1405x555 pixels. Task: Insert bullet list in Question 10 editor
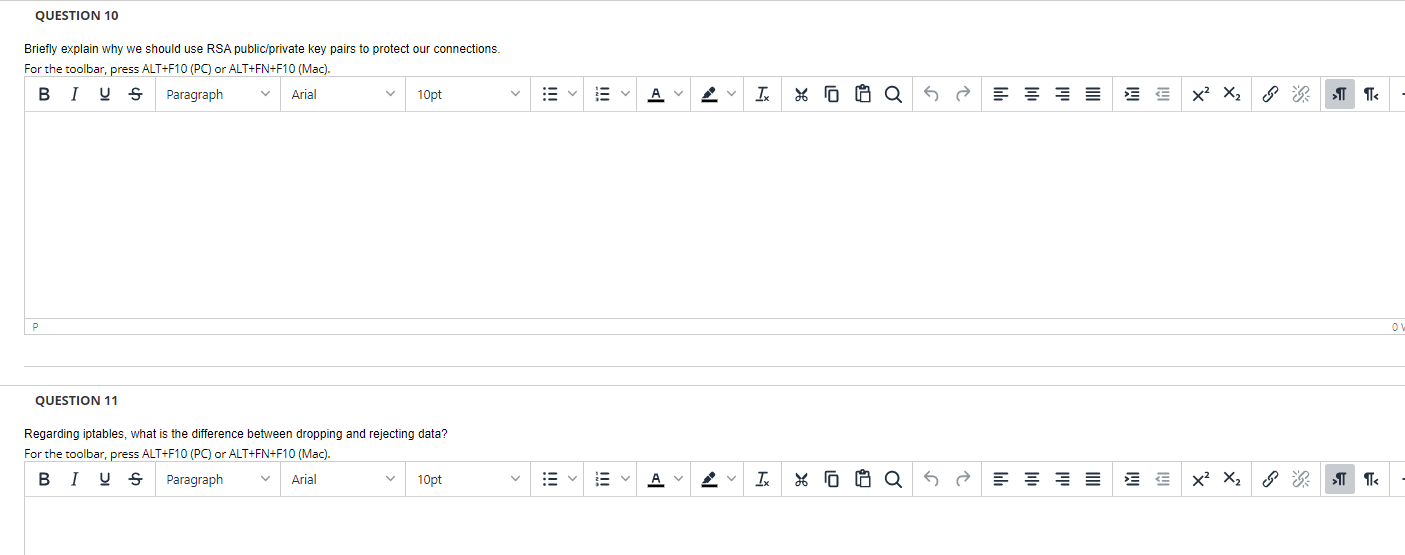pyautogui.click(x=549, y=94)
